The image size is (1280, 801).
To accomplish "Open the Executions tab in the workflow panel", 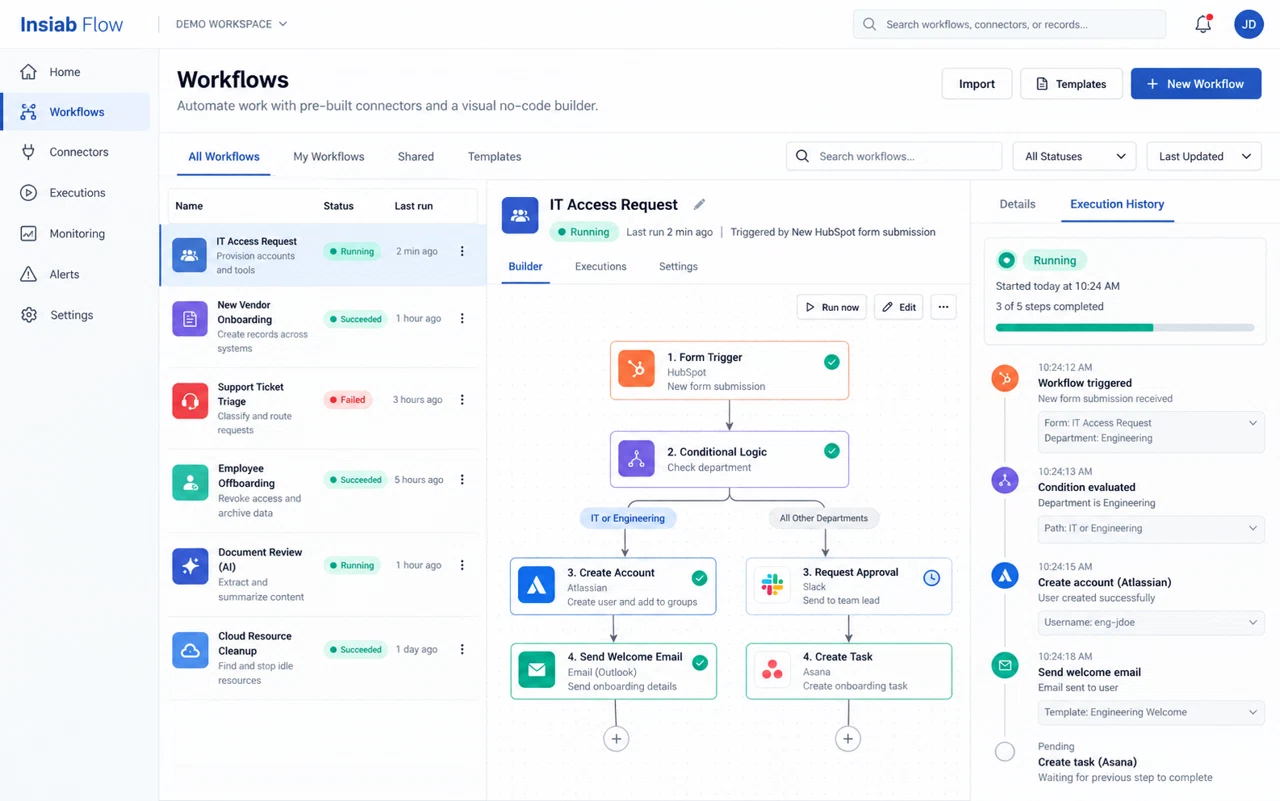I will [600, 267].
